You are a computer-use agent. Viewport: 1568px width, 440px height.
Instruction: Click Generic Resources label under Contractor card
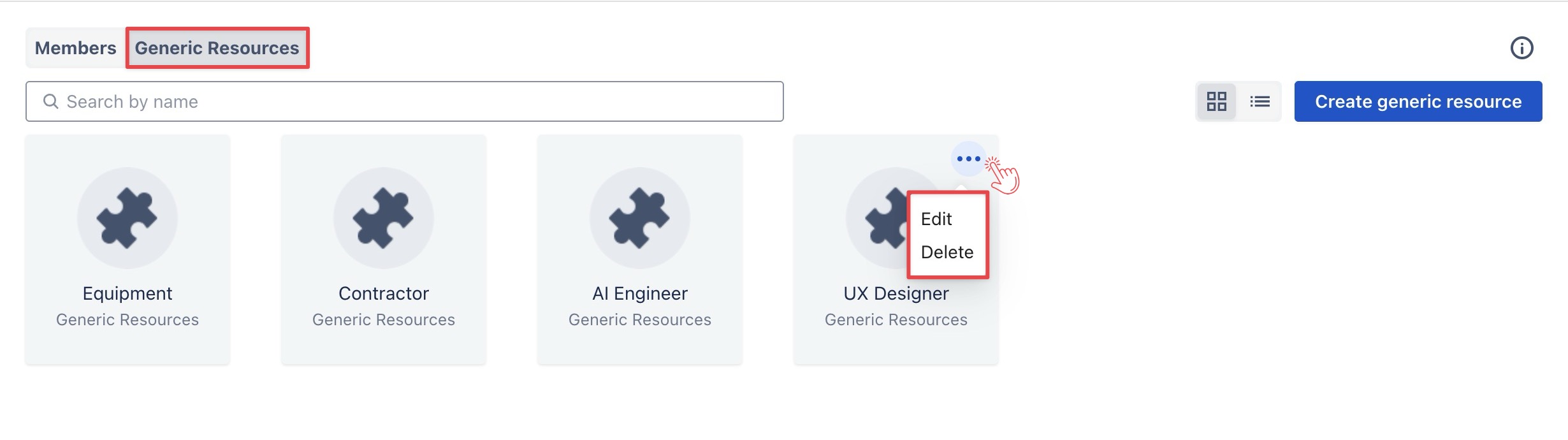coord(383,319)
